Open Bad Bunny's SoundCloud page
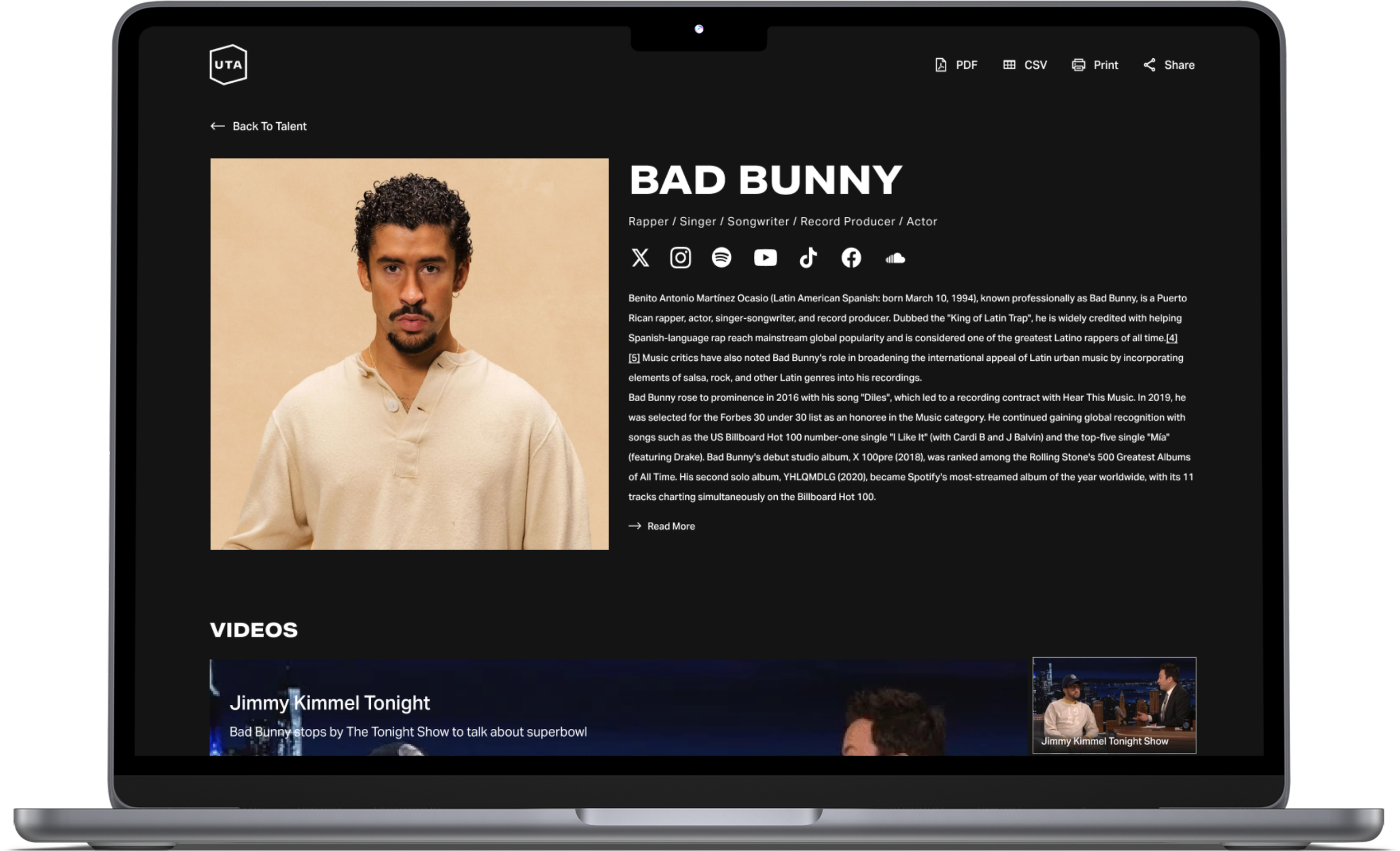This screenshot has width=1400, height=851. pos(895,259)
